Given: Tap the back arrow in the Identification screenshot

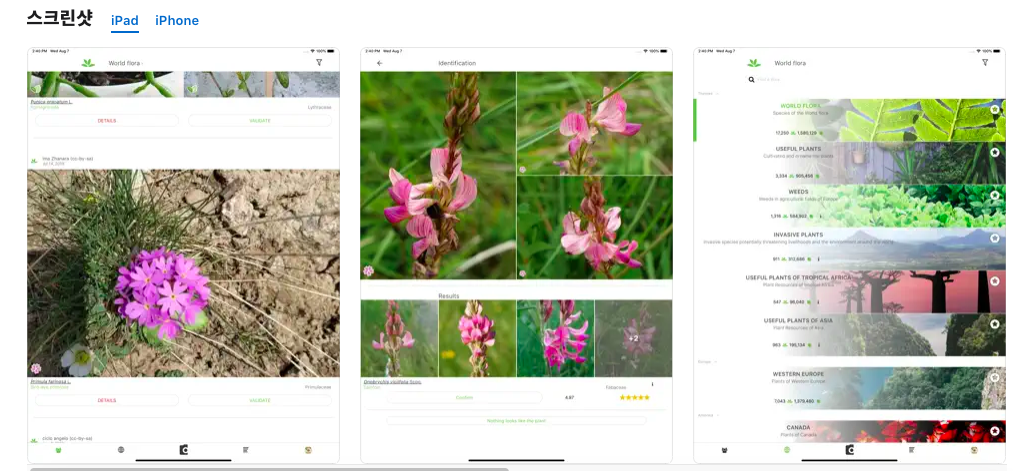Looking at the screenshot, I should click(380, 63).
